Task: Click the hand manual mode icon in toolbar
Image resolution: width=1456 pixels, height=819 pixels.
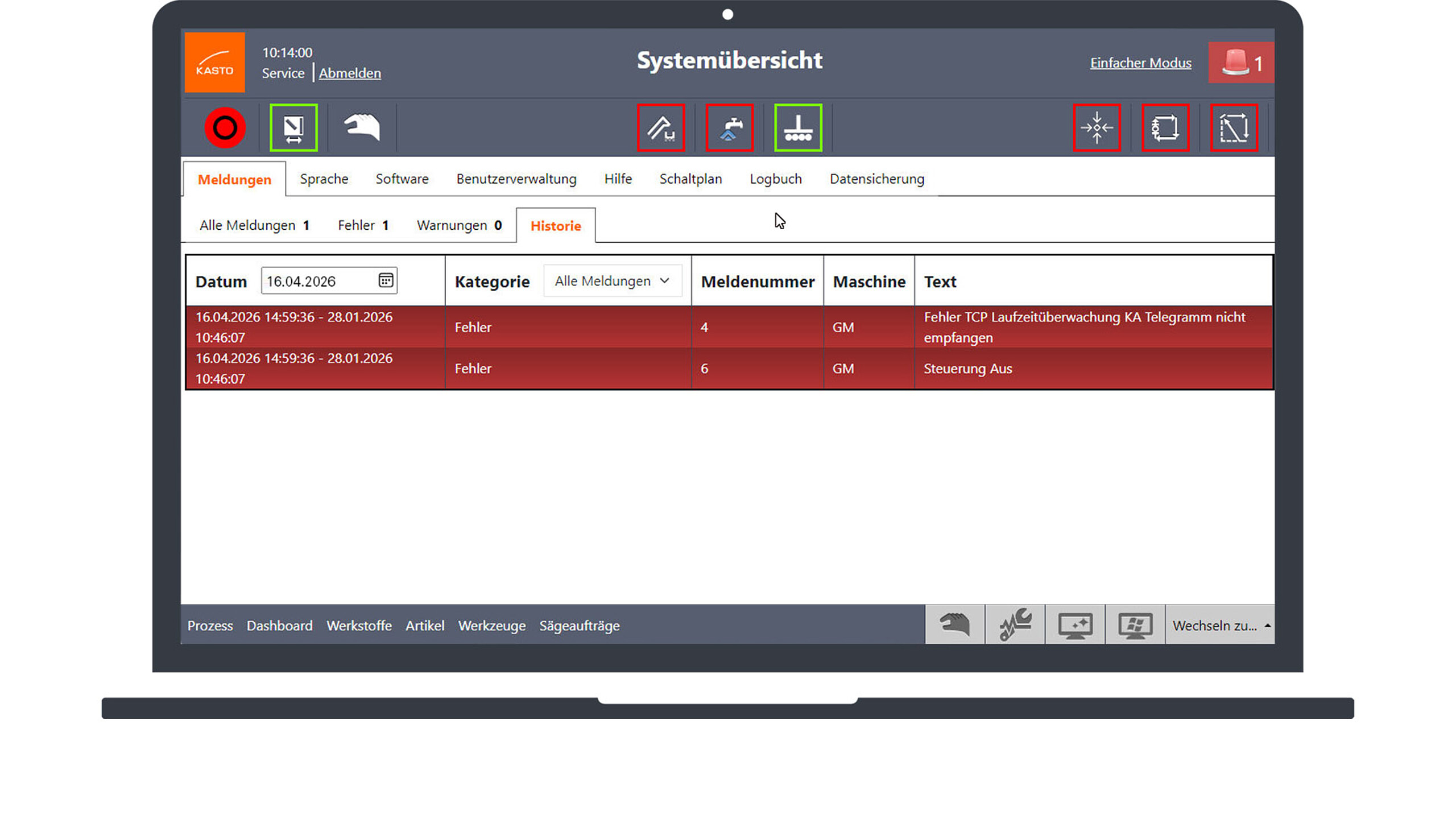Action: pyautogui.click(x=362, y=127)
